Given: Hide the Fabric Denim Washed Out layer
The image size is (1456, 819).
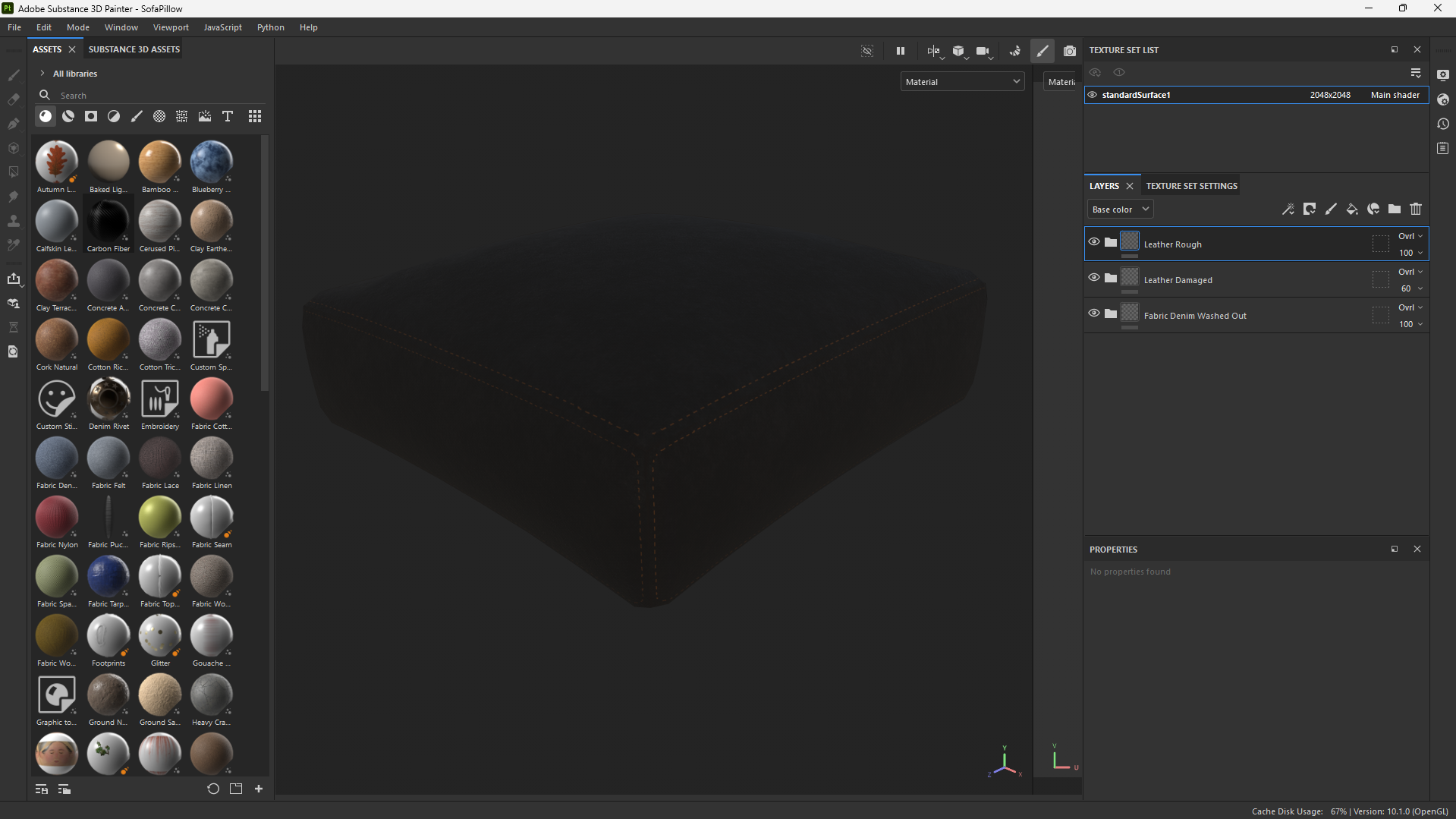Looking at the screenshot, I should tap(1094, 313).
